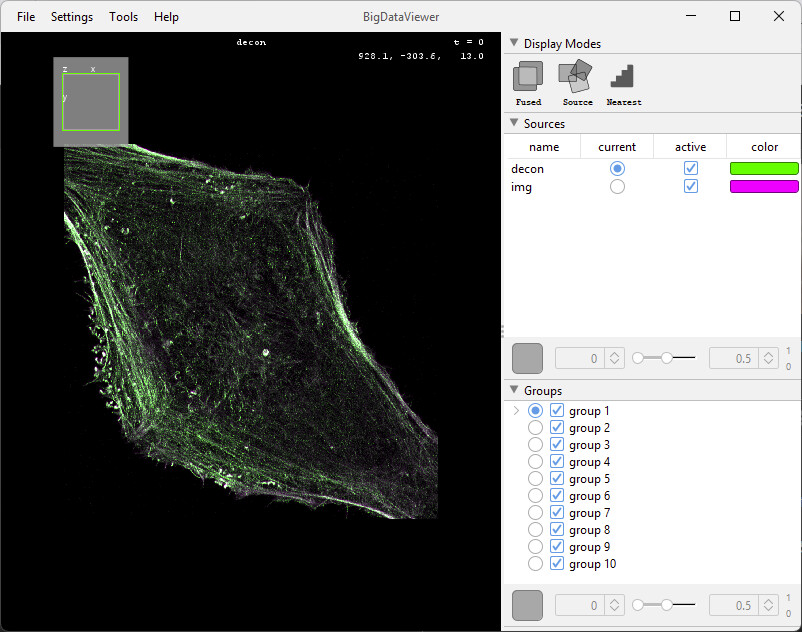Click the gray color box in Sources panel
The height and width of the screenshot is (632, 802).
click(527, 358)
